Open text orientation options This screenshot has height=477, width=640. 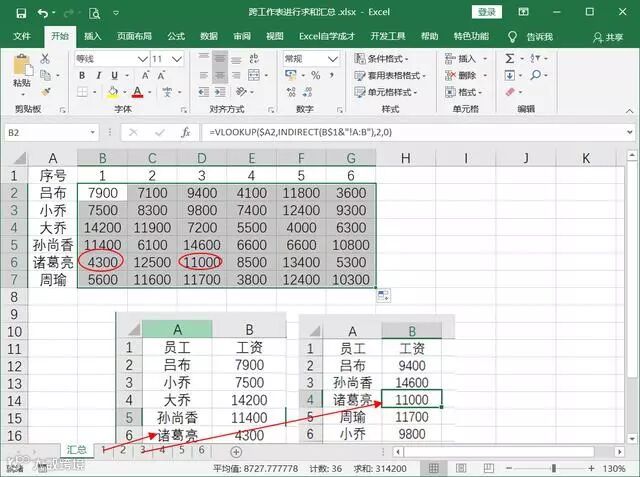click(x=242, y=92)
